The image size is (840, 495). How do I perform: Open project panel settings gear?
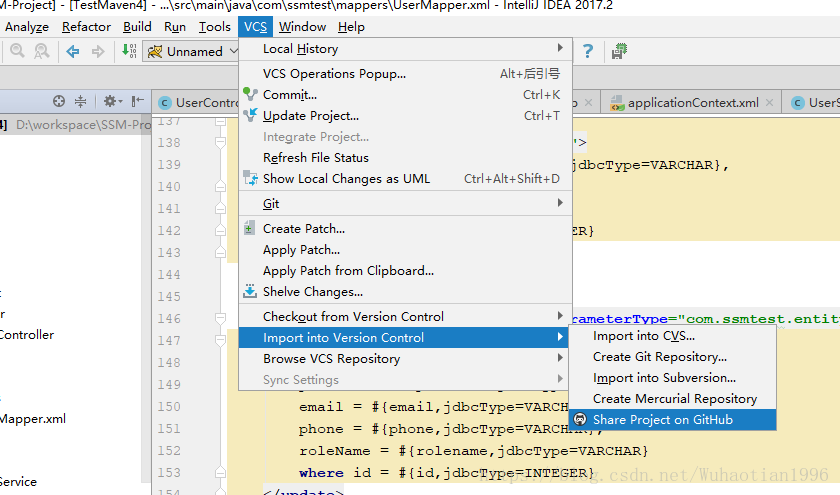coord(112,101)
